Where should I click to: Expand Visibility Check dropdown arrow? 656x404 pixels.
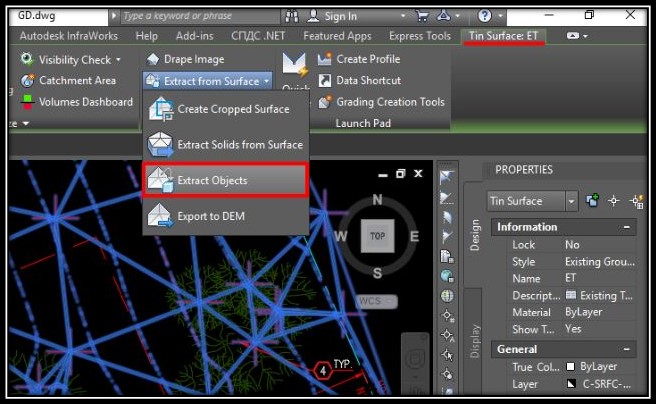pyautogui.click(x=118, y=60)
